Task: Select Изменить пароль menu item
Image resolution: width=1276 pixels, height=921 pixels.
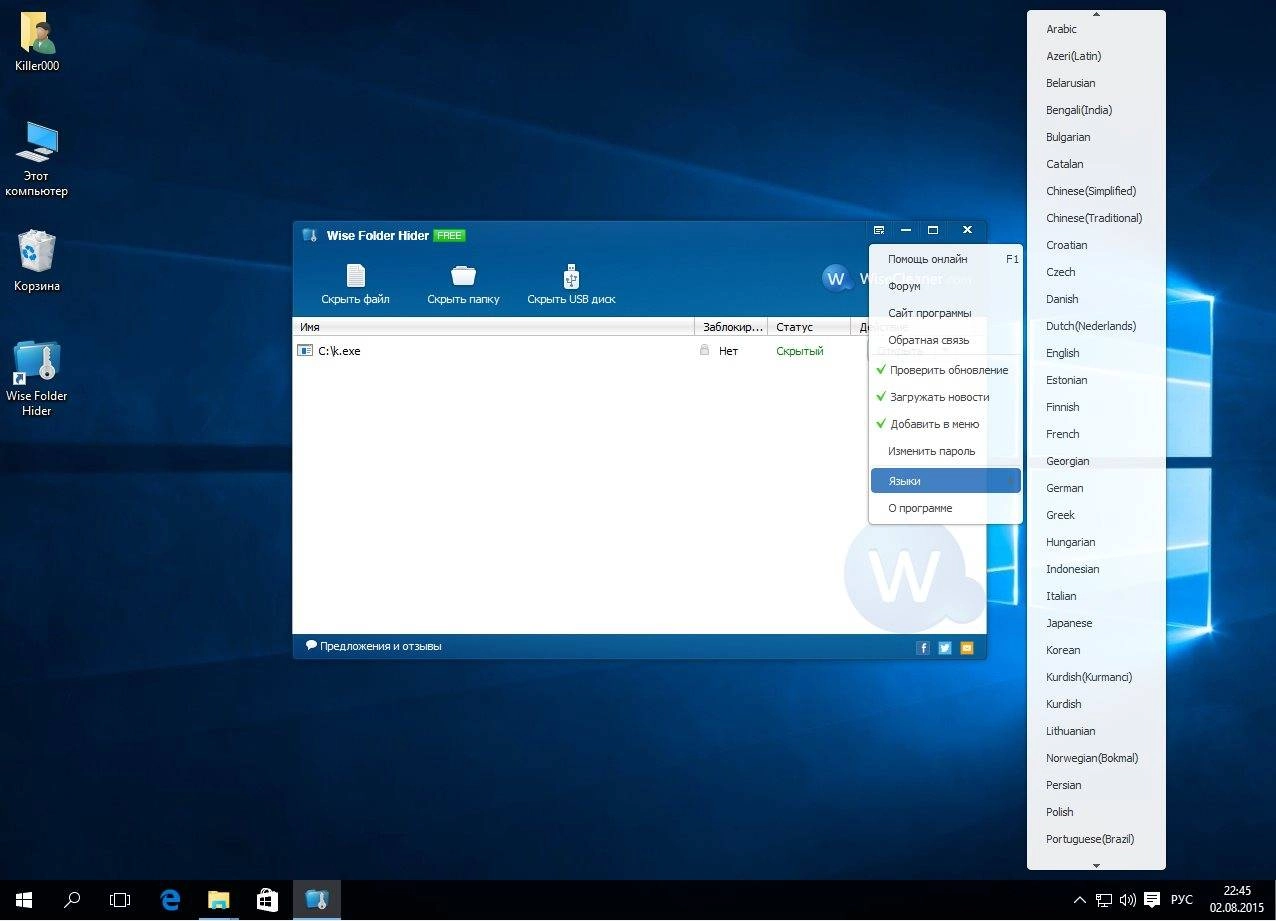Action: tap(946, 451)
